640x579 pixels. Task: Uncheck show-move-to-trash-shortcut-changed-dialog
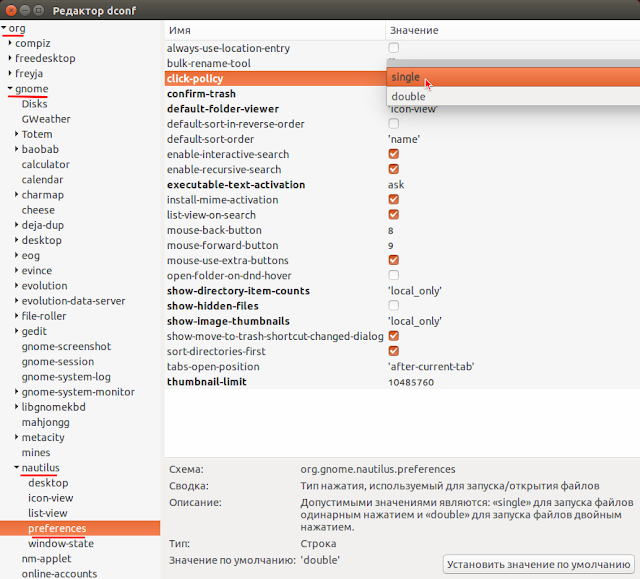(393, 336)
